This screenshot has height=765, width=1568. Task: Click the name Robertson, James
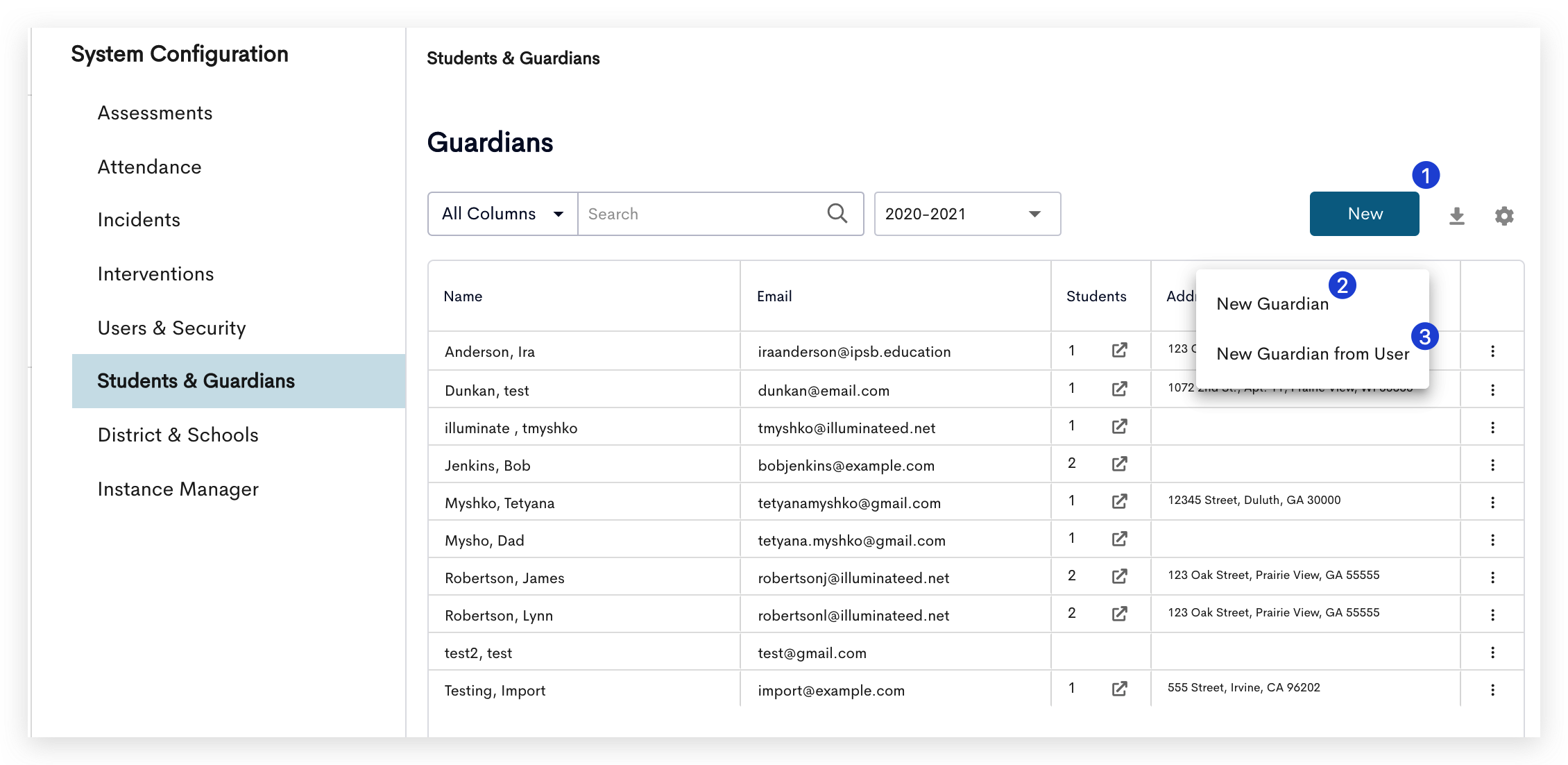coord(504,578)
